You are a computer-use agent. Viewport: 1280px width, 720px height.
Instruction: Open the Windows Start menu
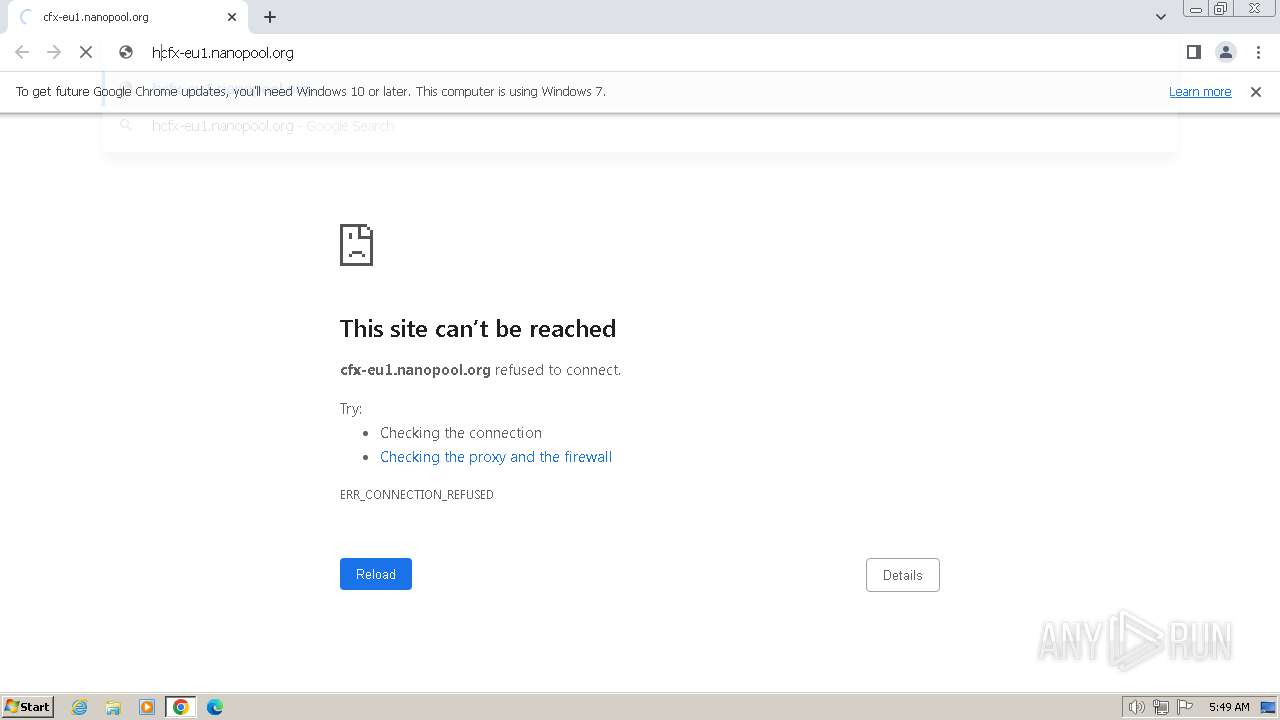[x=28, y=707]
